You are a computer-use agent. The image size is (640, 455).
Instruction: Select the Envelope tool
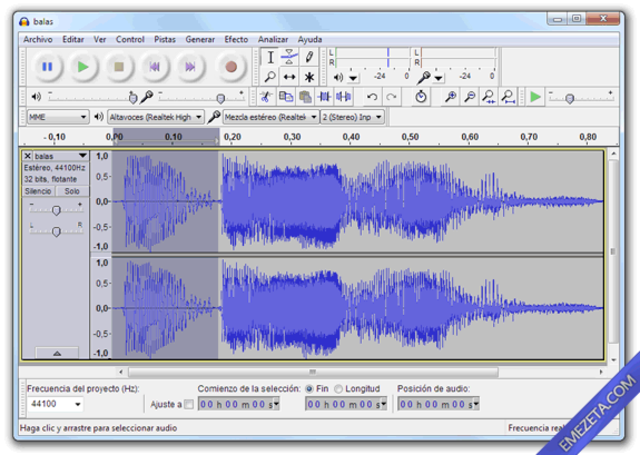point(289,57)
